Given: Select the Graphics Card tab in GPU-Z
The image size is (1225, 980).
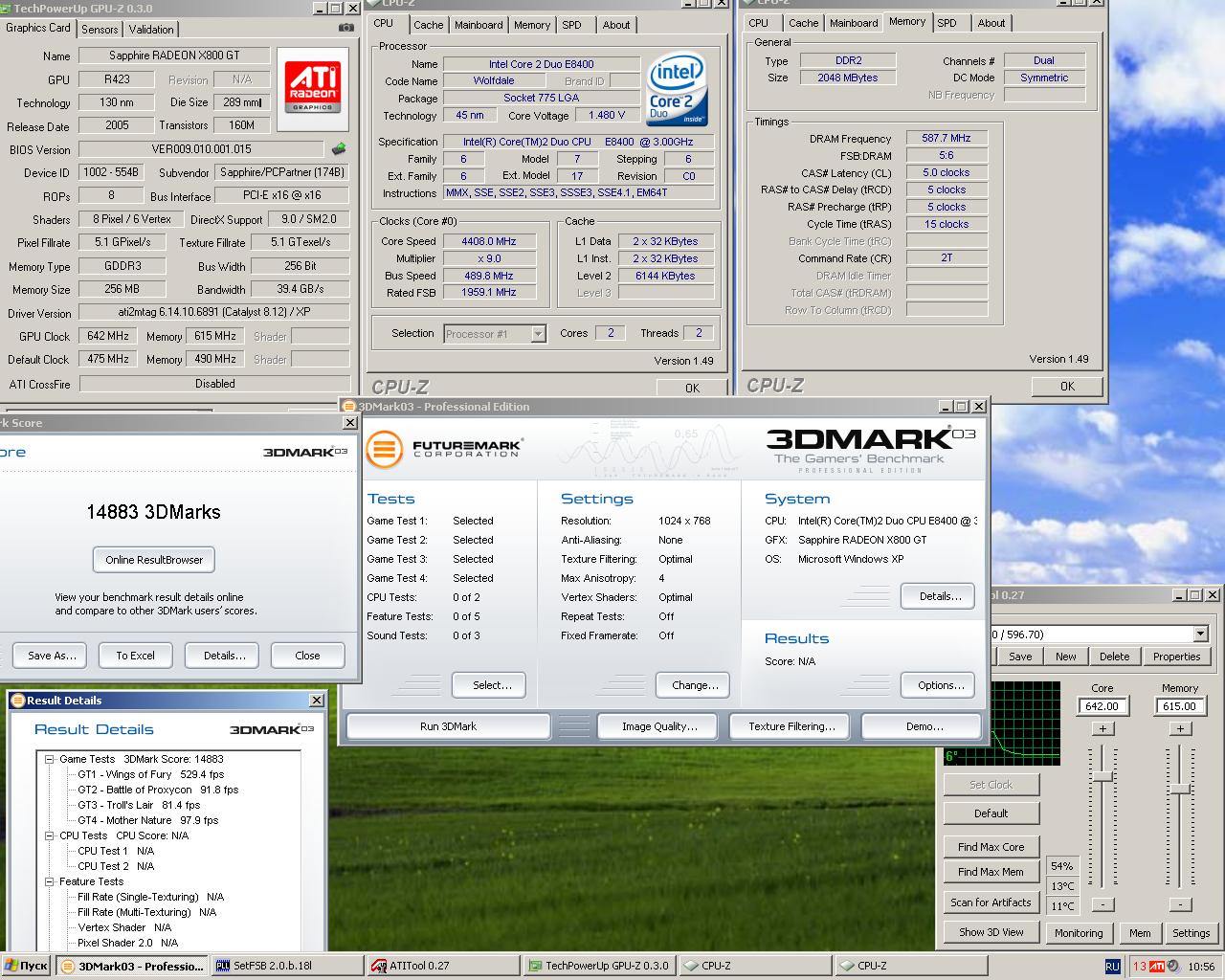Looking at the screenshot, I should (38, 28).
